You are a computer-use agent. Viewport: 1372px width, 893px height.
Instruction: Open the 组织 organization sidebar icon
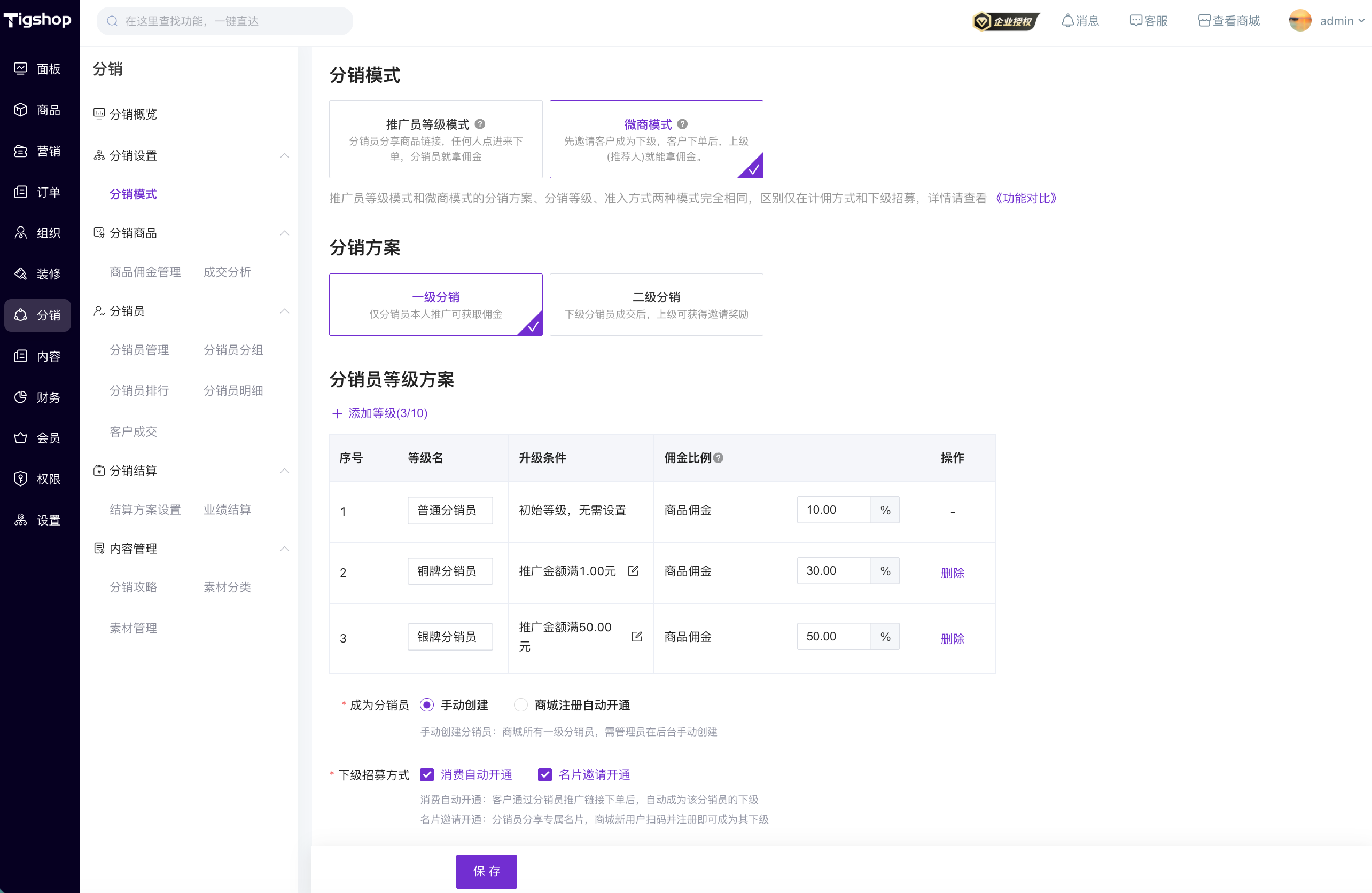[x=21, y=233]
